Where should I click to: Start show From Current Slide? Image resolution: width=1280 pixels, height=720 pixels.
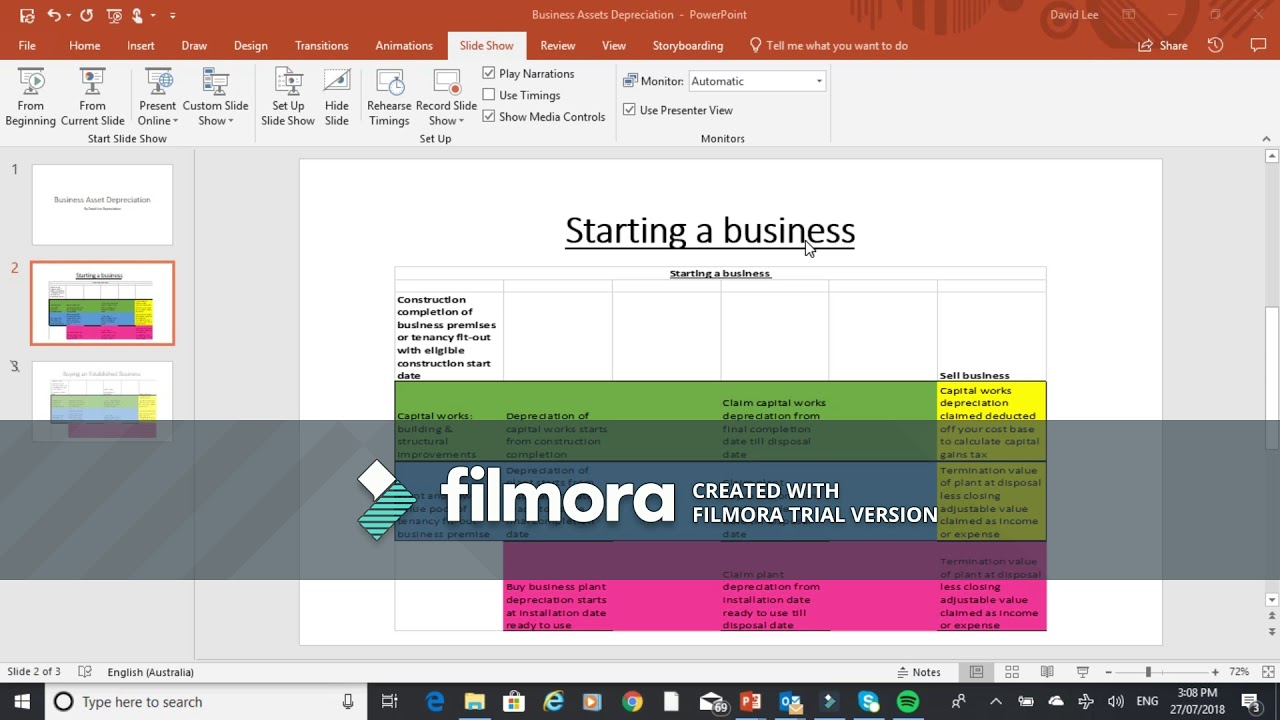click(92, 97)
